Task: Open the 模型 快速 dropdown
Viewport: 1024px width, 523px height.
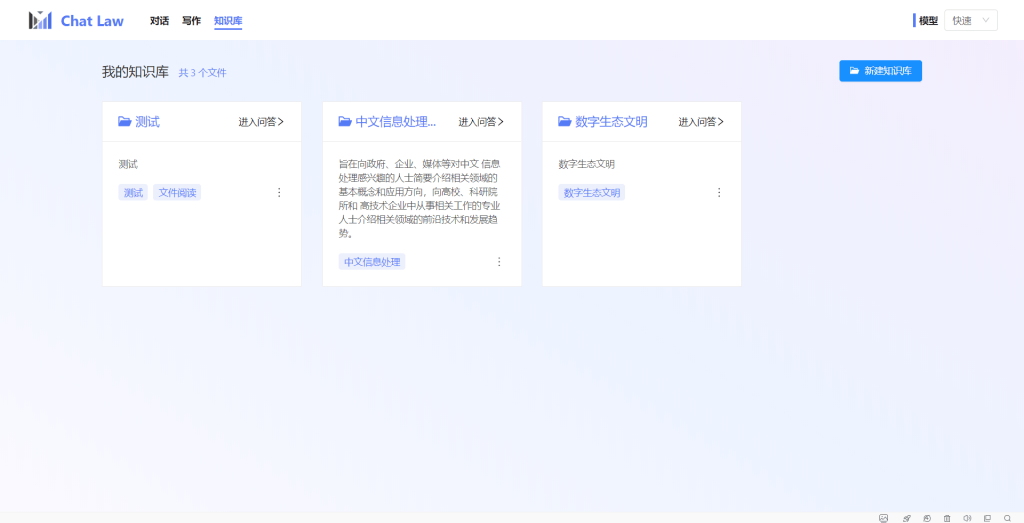Action: [970, 20]
